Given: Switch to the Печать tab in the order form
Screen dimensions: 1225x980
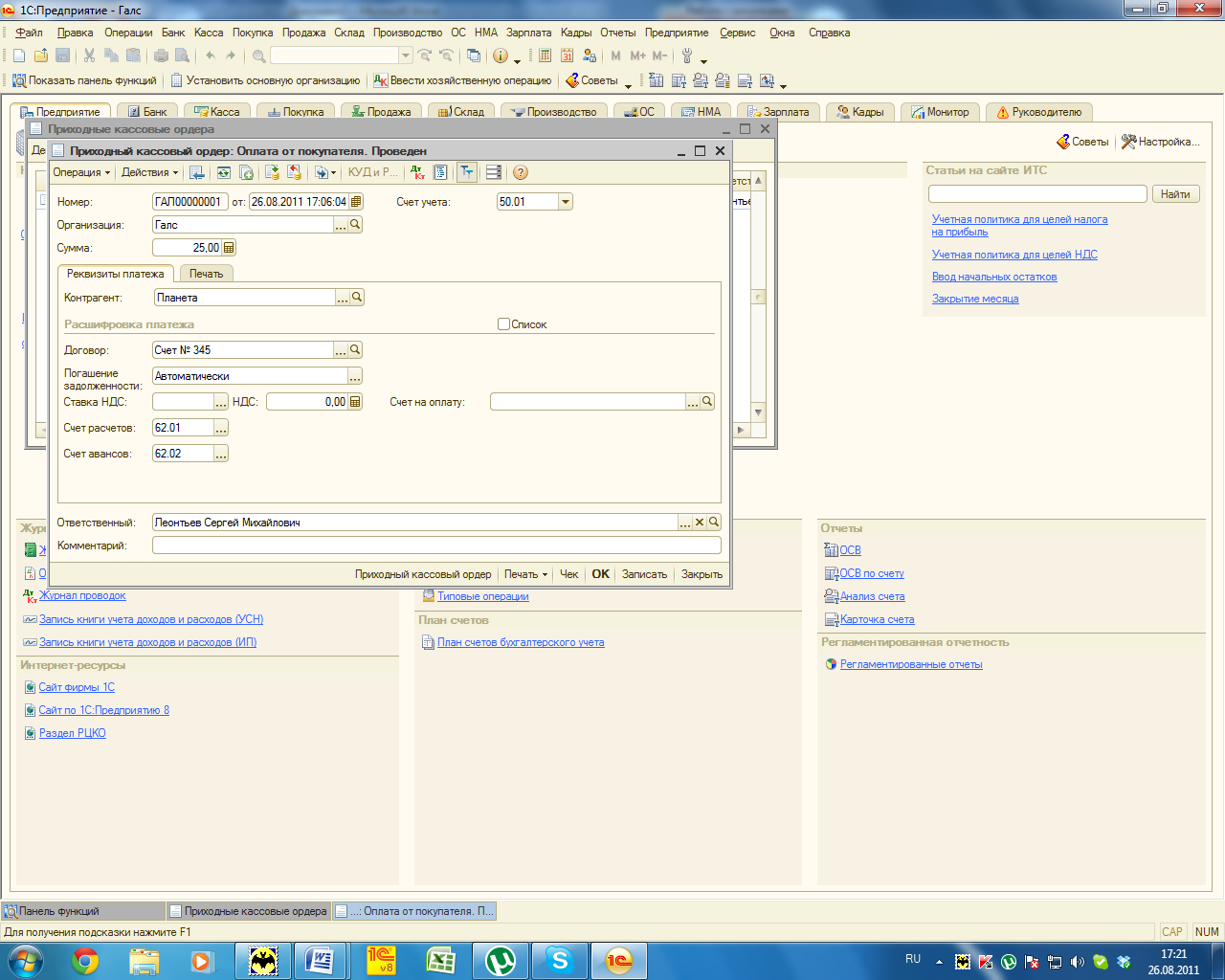Looking at the screenshot, I should click(x=206, y=274).
